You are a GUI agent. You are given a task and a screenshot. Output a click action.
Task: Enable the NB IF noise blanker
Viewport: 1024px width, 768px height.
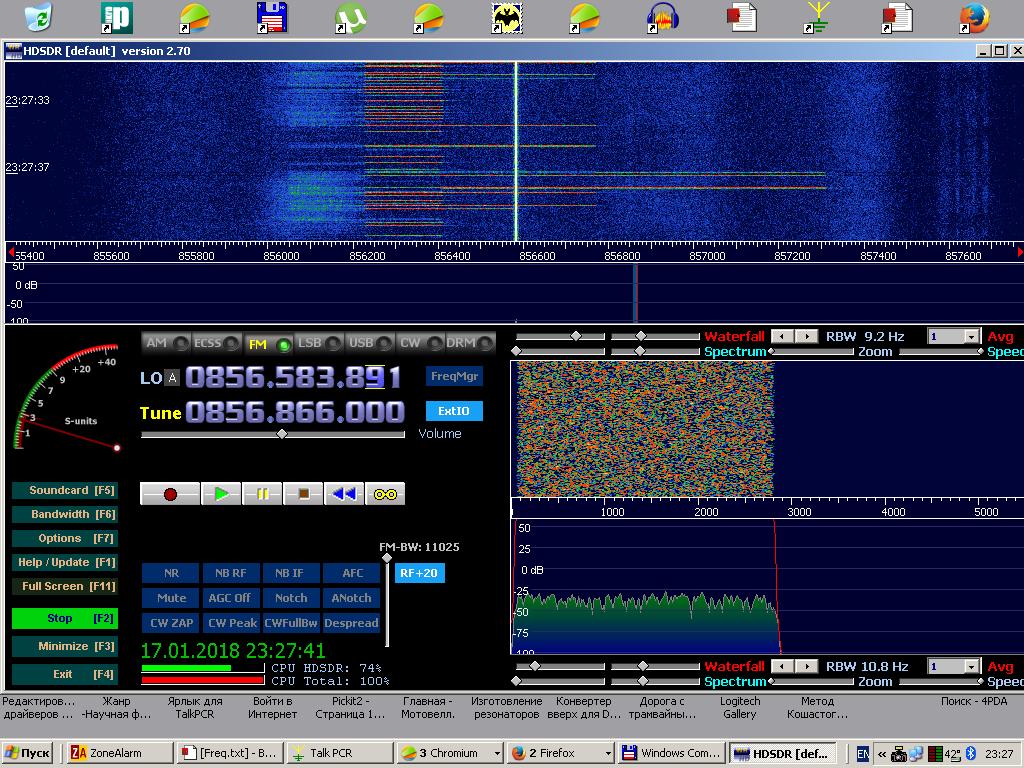291,573
